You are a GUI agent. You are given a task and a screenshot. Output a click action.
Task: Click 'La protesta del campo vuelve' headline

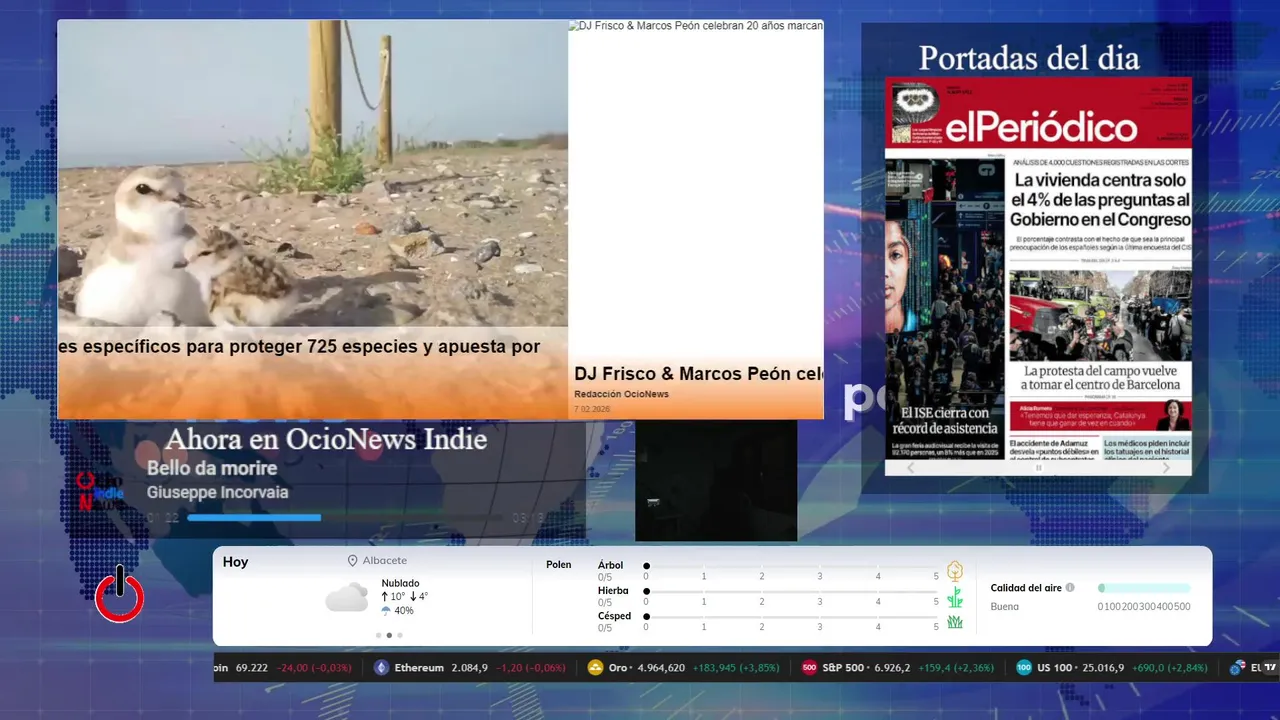[1100, 377]
